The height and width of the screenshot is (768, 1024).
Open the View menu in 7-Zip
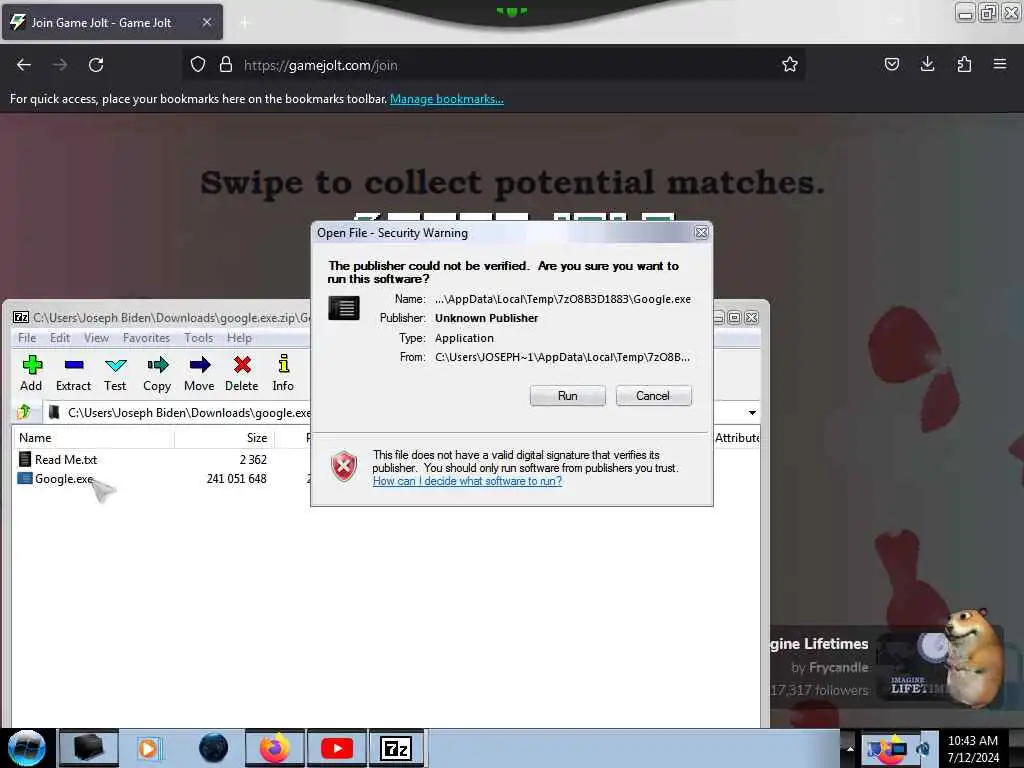point(96,338)
